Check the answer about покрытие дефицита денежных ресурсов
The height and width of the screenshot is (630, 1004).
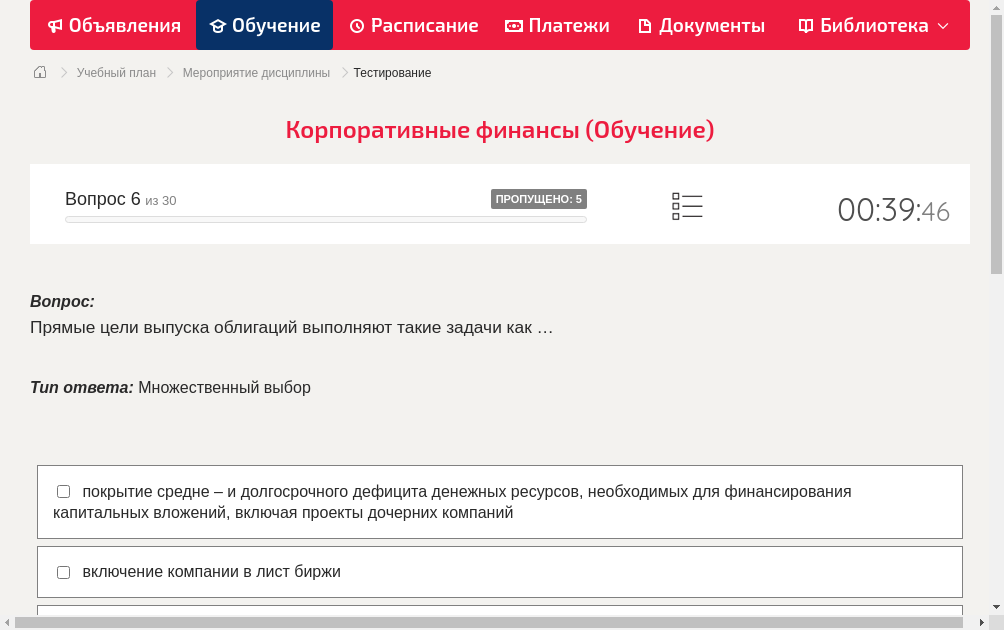tap(63, 491)
